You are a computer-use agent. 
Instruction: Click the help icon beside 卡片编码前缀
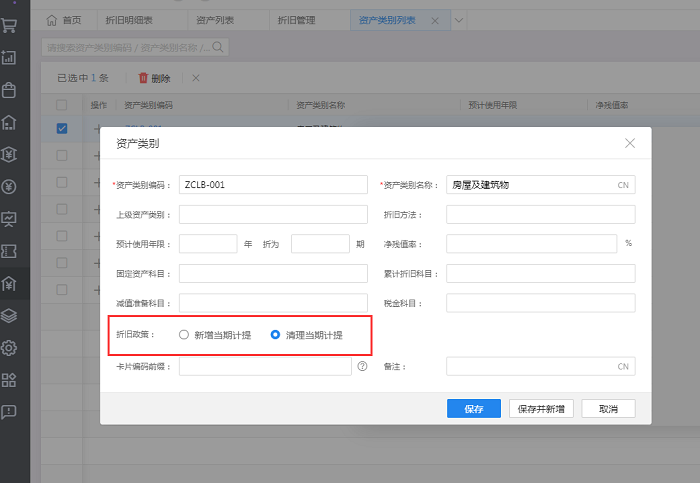point(362,367)
